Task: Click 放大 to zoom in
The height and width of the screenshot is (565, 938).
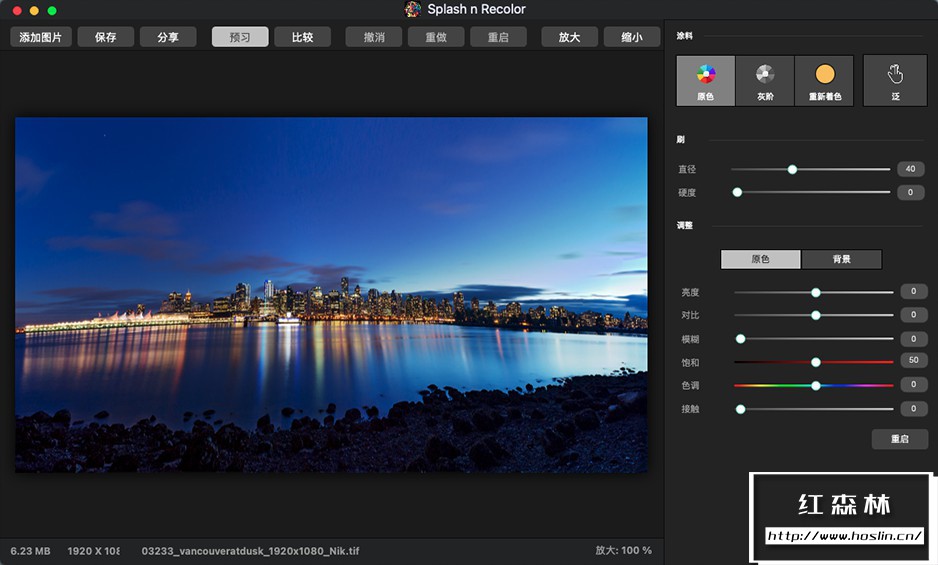Action: 569,37
